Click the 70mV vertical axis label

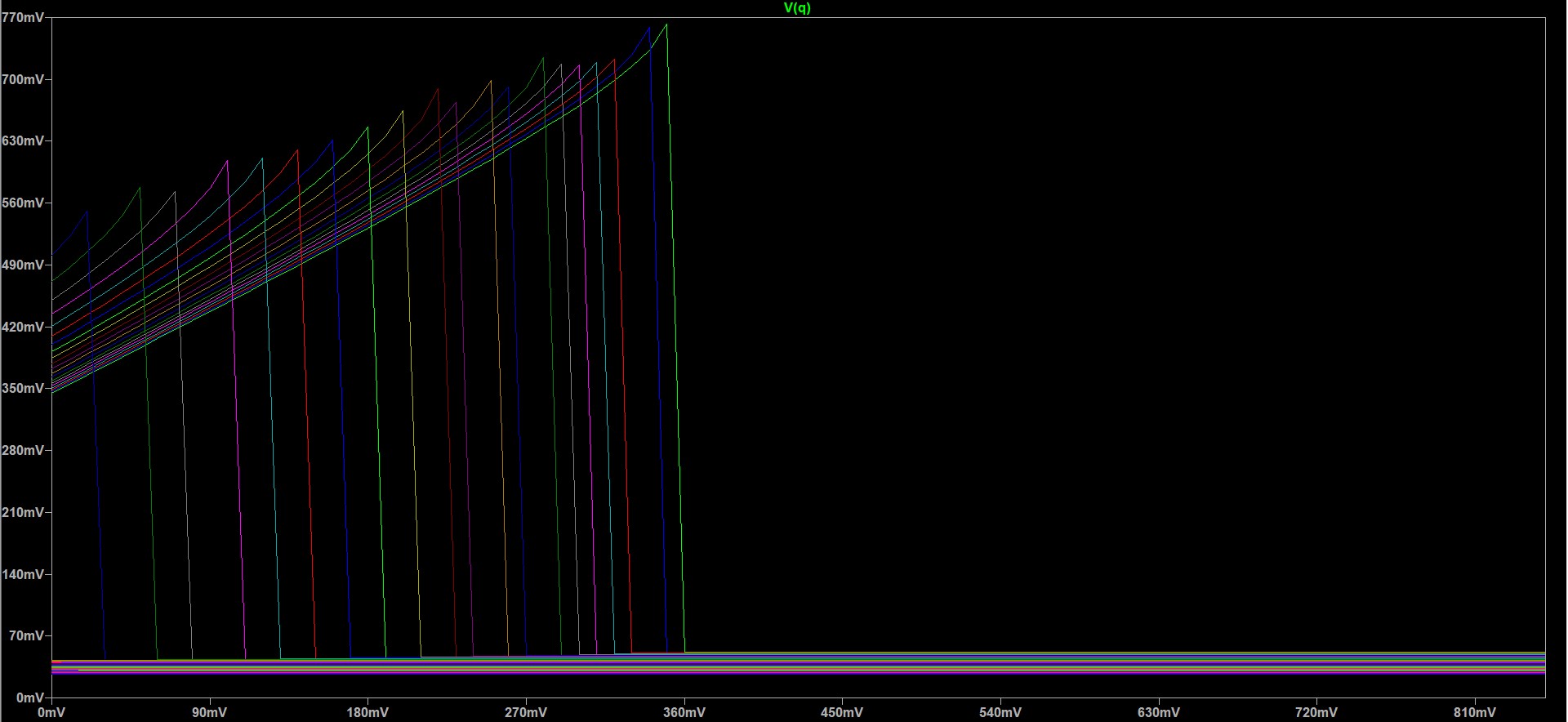tap(26, 635)
